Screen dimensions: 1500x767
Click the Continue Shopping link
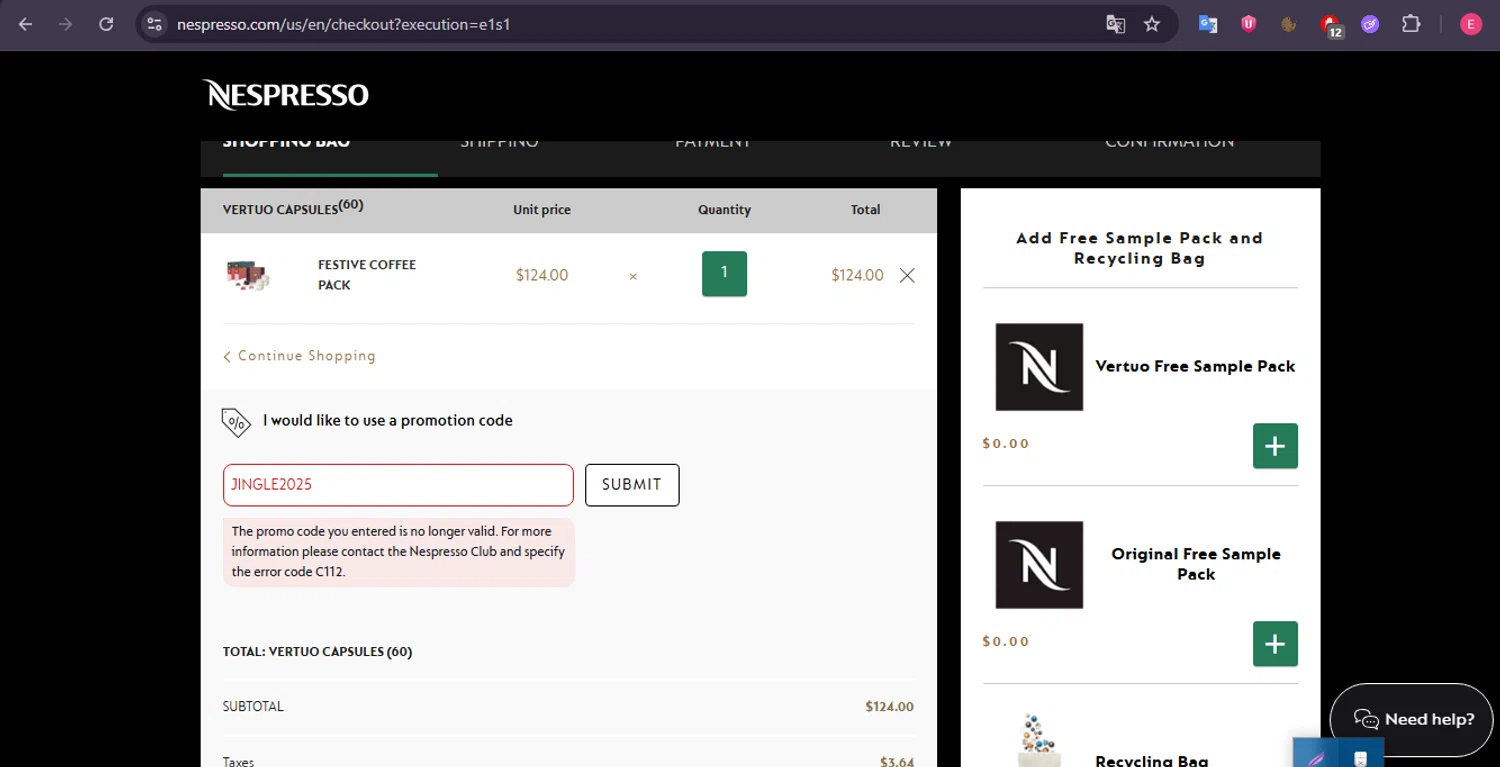300,356
